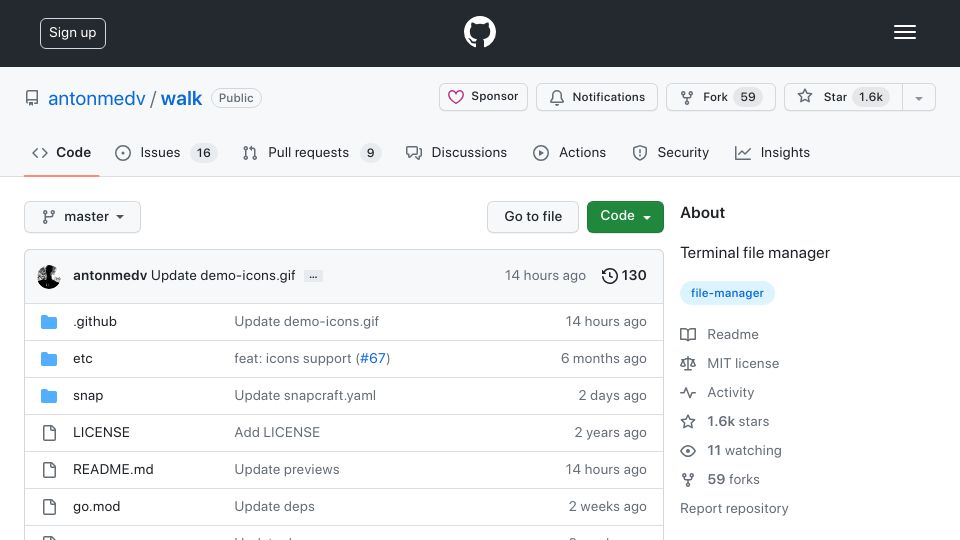Open the snap folder

point(88,396)
